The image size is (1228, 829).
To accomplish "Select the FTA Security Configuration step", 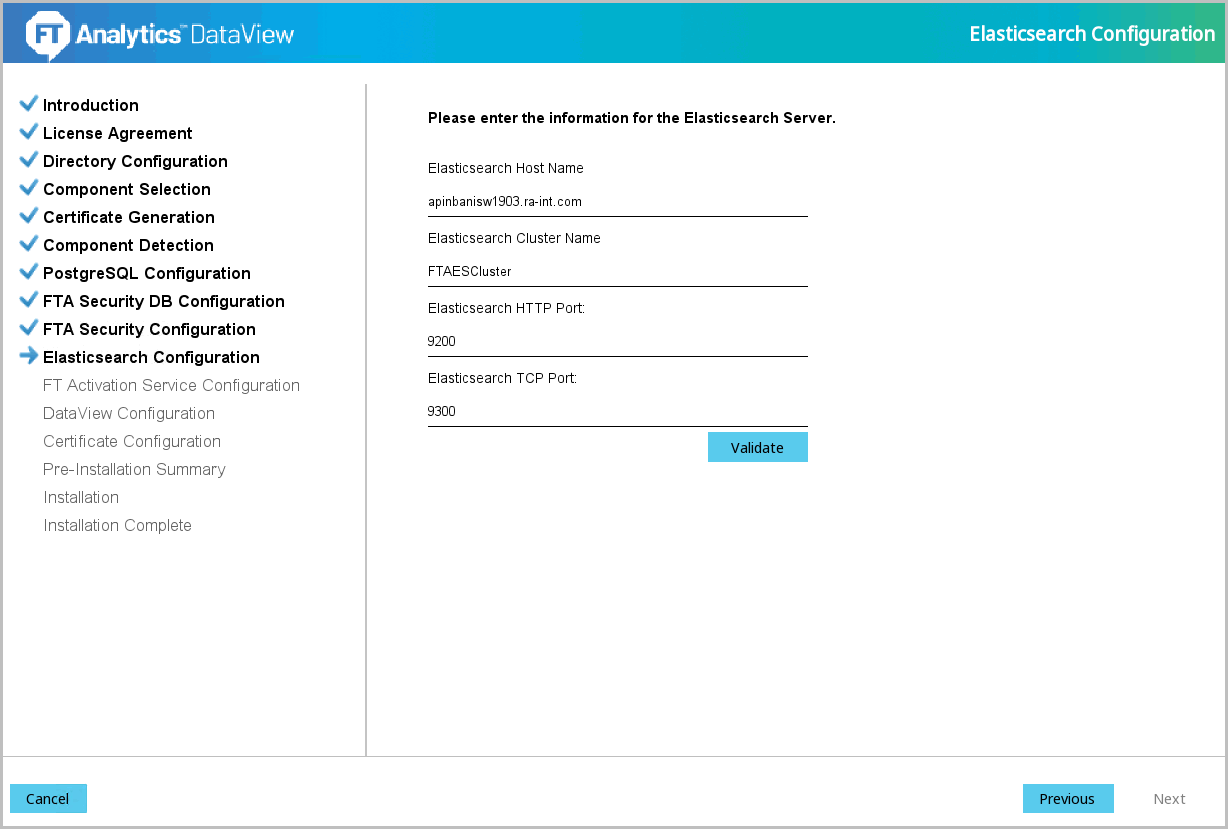I will coord(149,329).
